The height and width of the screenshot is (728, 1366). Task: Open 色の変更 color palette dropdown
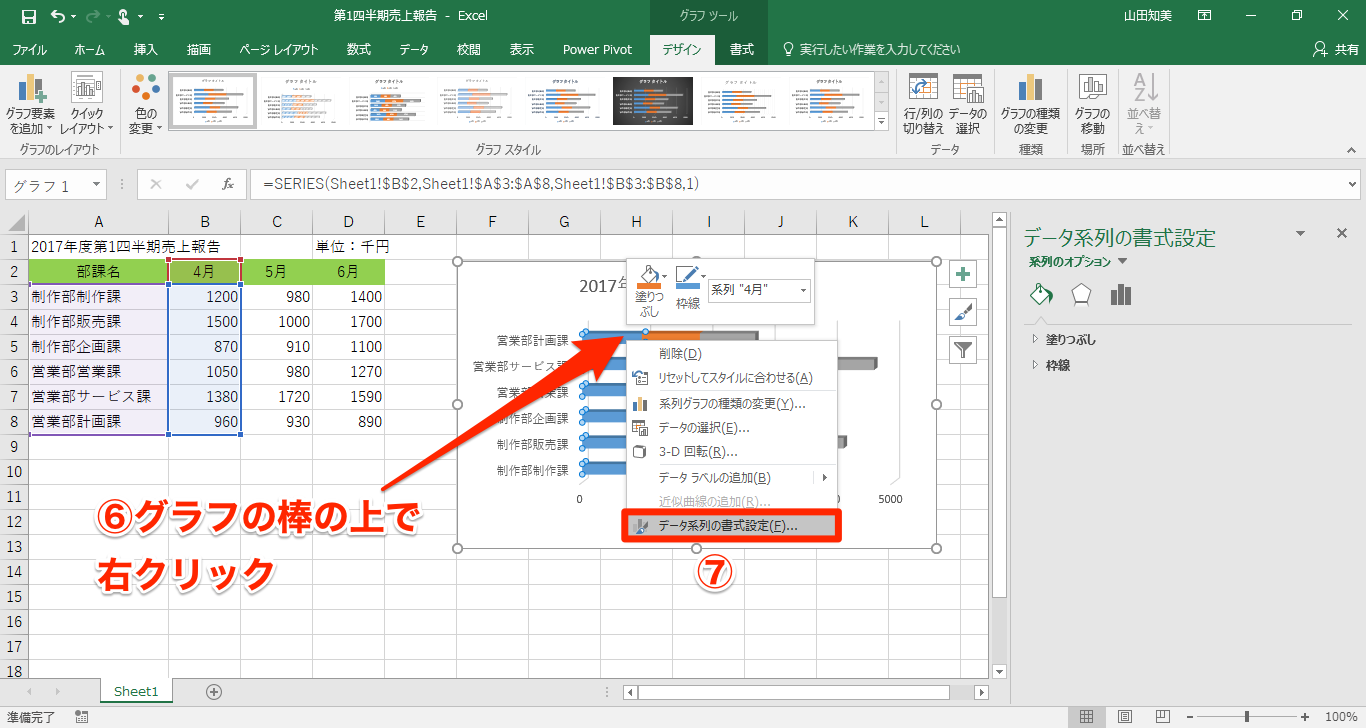point(145,105)
